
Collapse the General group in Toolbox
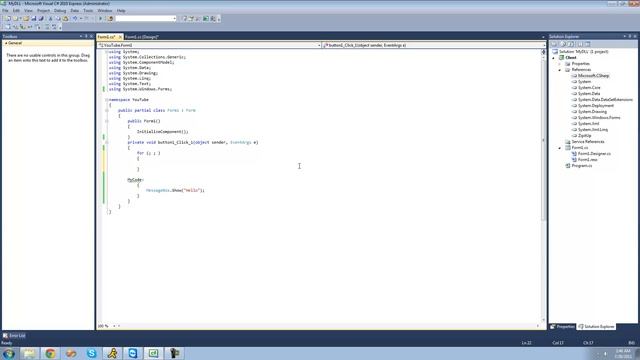click(x=6, y=43)
